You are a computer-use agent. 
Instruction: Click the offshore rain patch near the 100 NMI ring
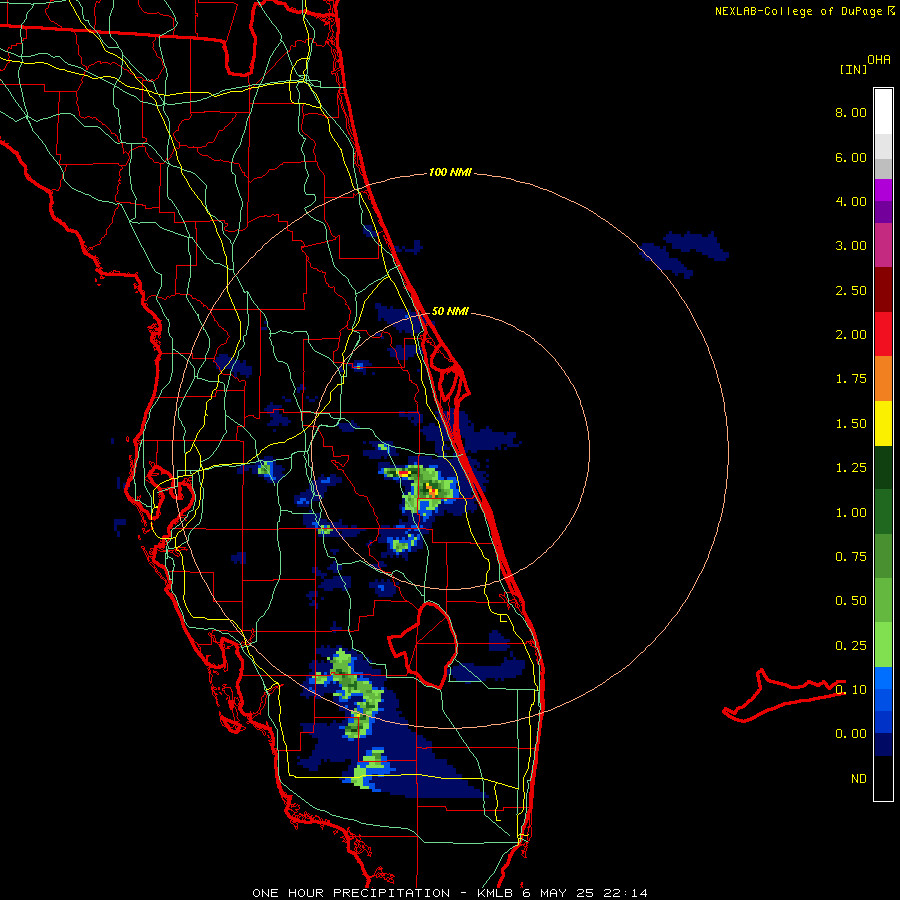tap(686, 253)
